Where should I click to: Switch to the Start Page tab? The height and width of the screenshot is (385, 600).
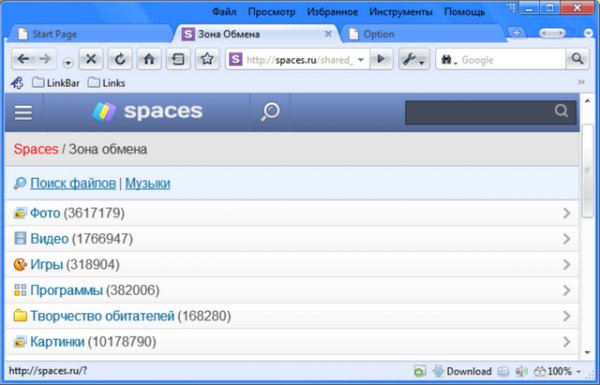pos(90,34)
